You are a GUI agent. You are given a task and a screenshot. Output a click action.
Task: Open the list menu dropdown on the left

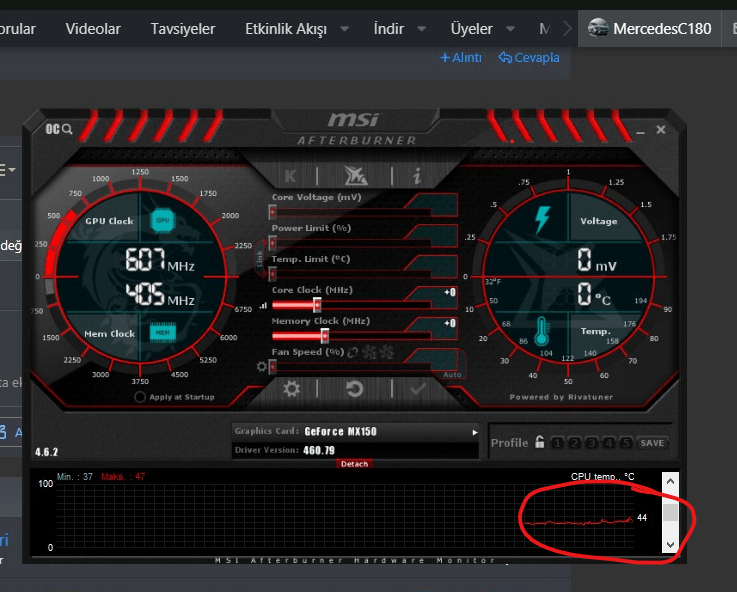point(8,169)
